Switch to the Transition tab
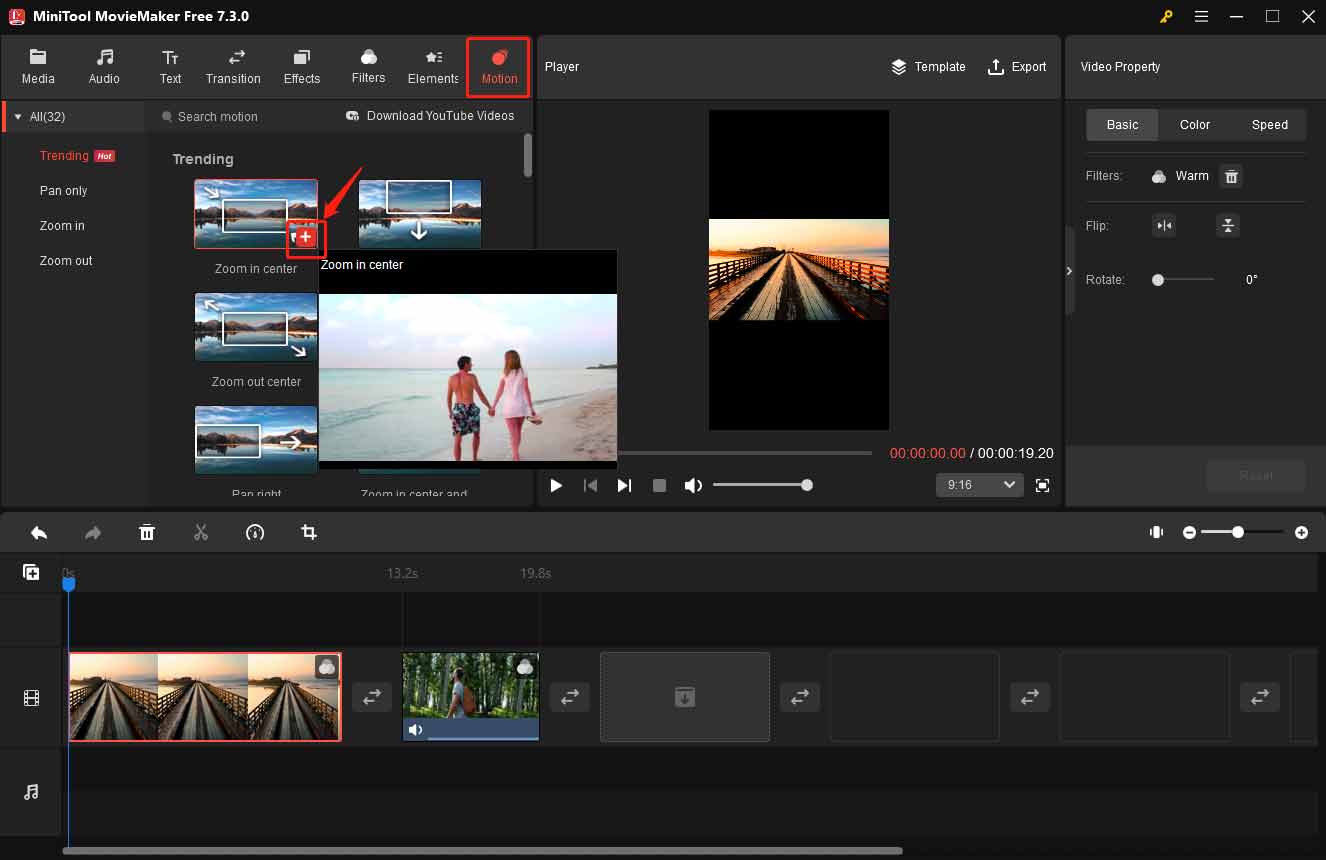Screen dimensions: 1326x860 coord(233,66)
